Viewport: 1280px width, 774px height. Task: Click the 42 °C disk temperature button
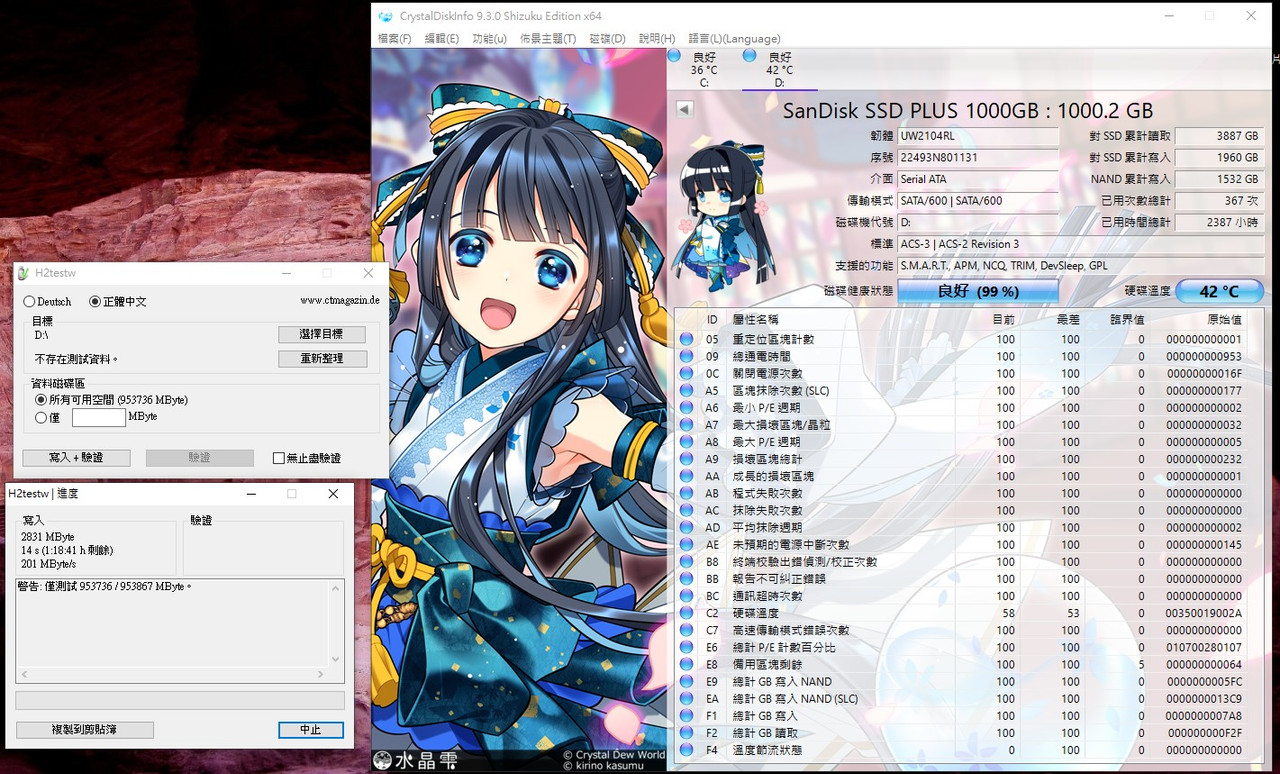(x=1219, y=292)
